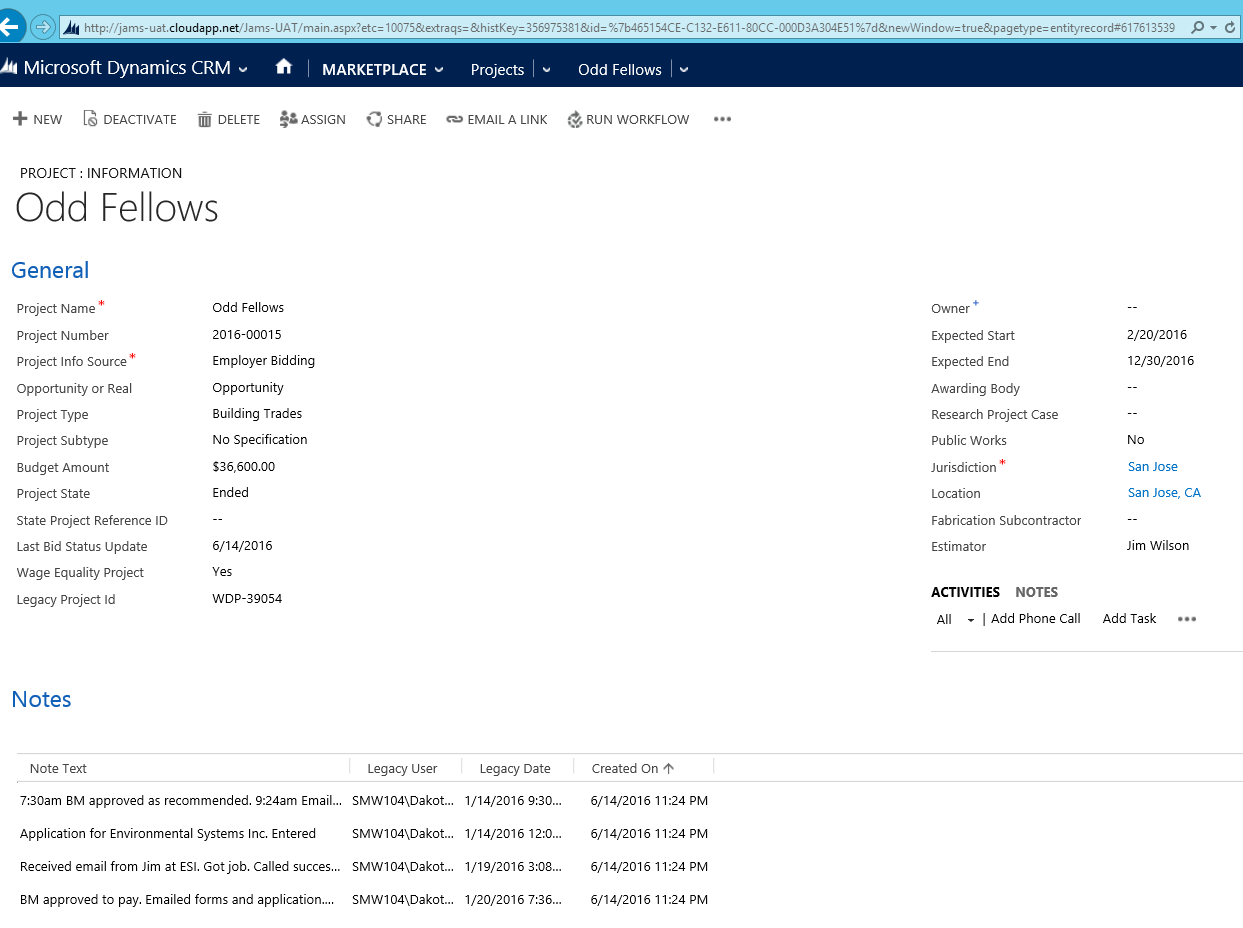Screen dimensions: 1243x928
Task: Go to the Home icon
Action: point(284,67)
